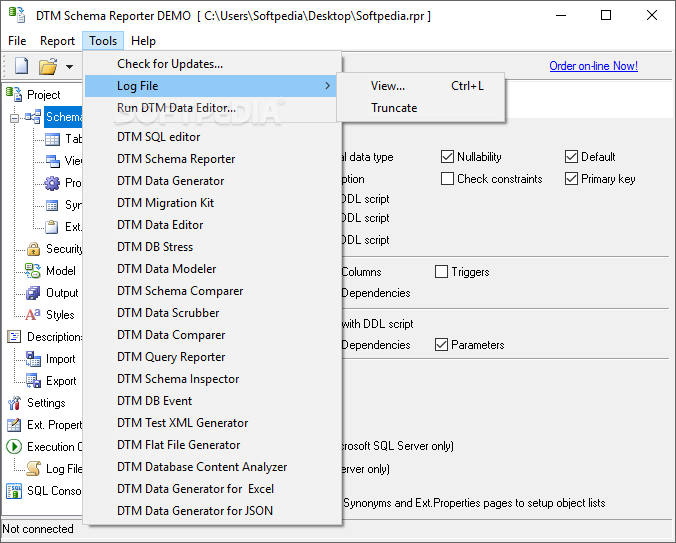Select Run DTM Data Editor... menu item

pos(210,108)
